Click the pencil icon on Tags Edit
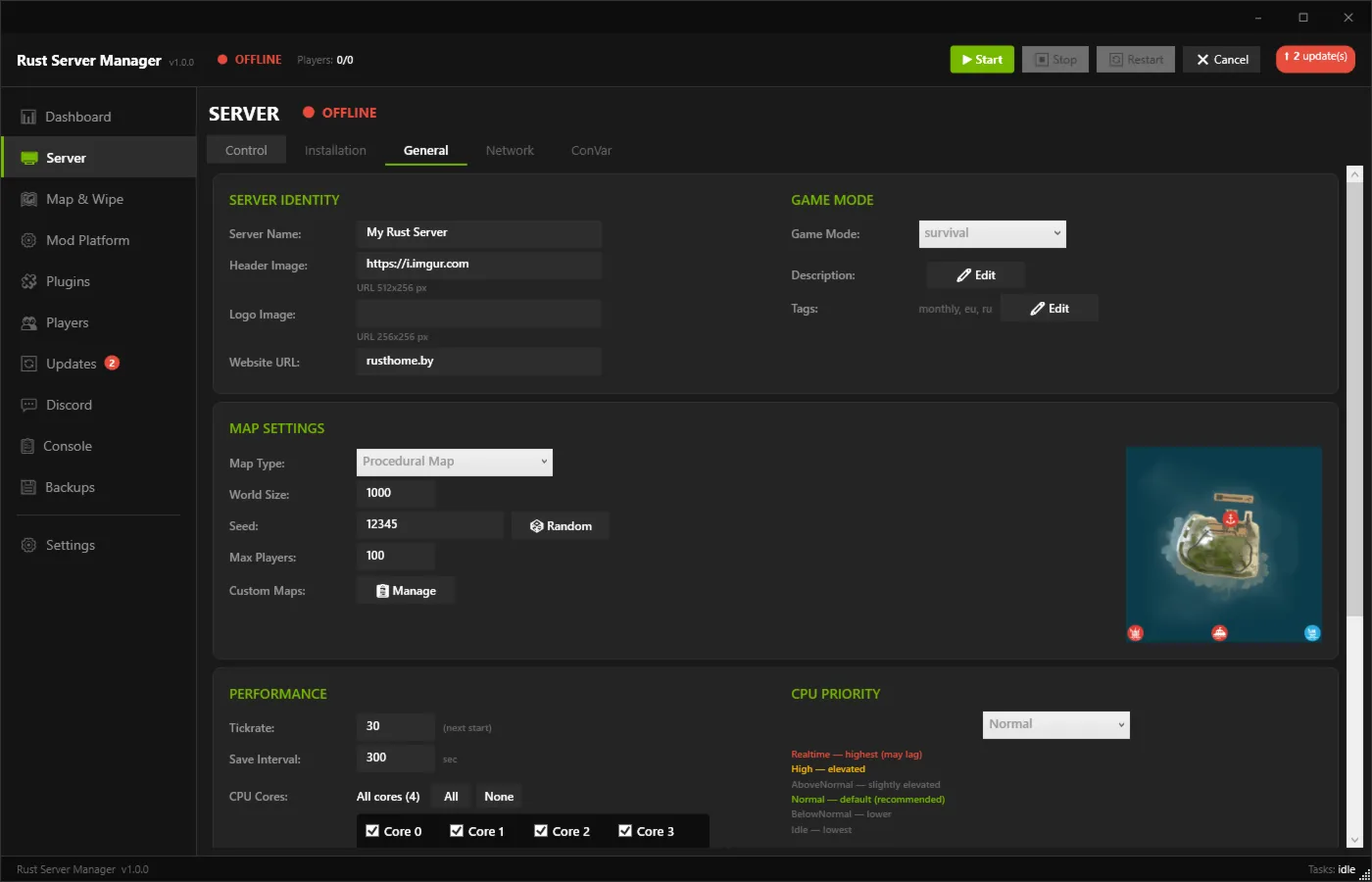 [x=1037, y=309]
